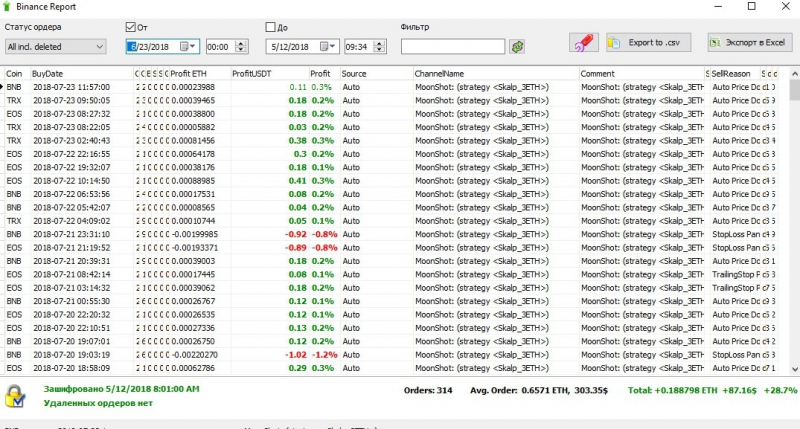Sort by SellReason column header
Screen dimensions: 800x429
(735, 73)
